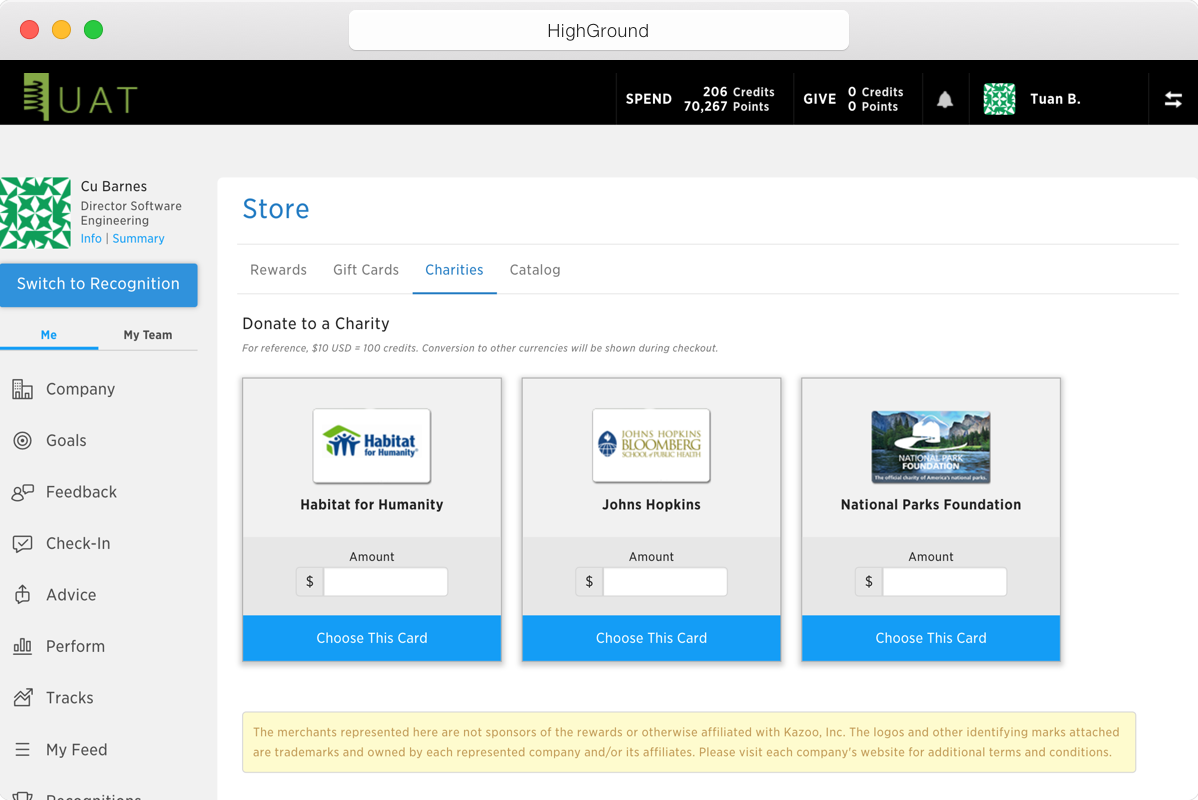Click Cu Barnes profile avatar

[x=36, y=213]
